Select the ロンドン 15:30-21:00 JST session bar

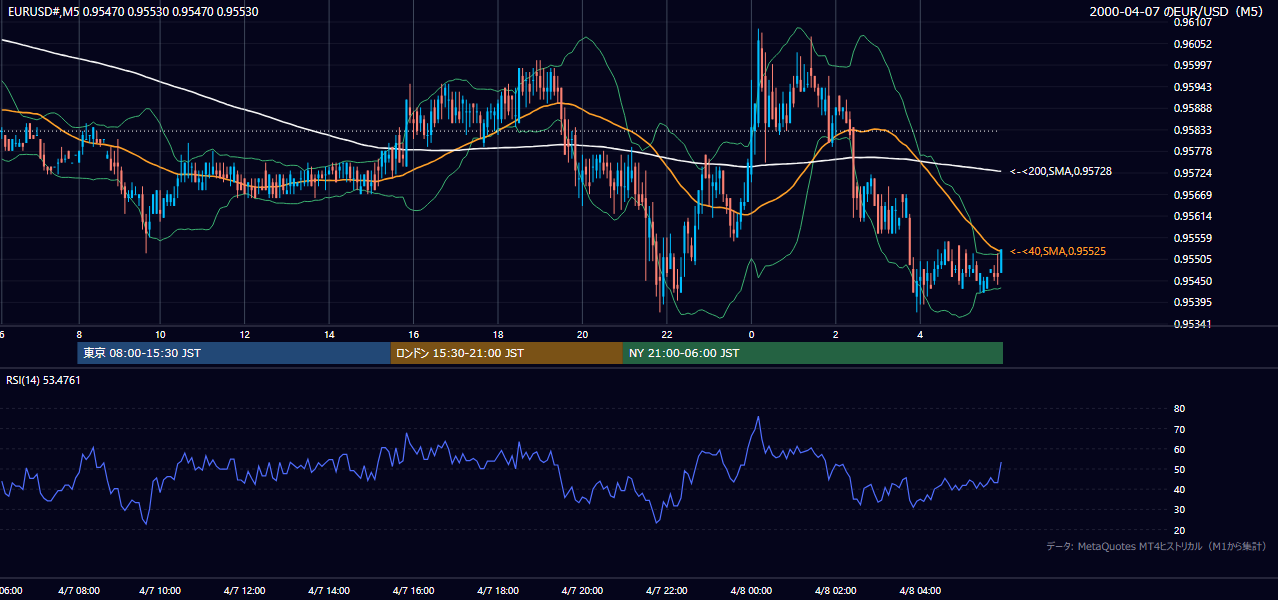pos(507,353)
